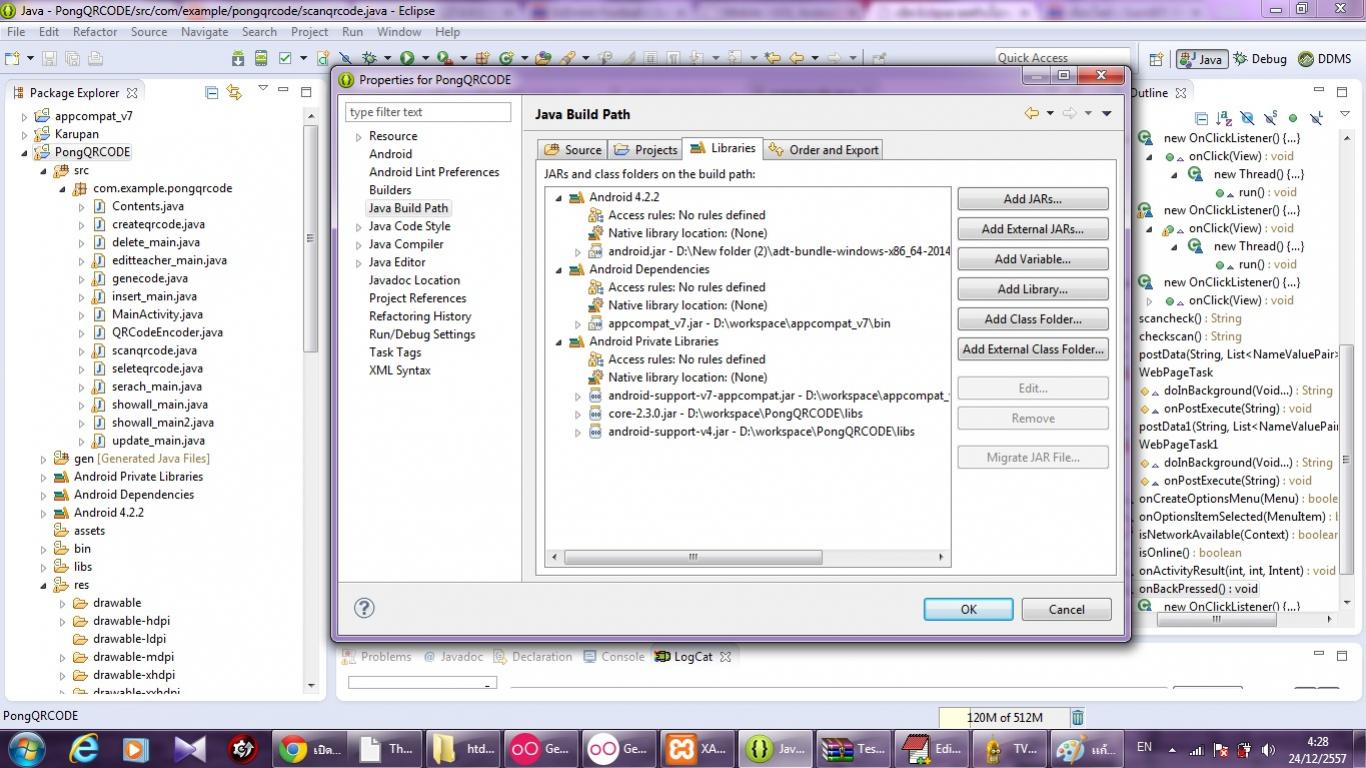The image size is (1366, 768).
Task: Click the New file wizard toolbar icon
Action: tap(12, 58)
